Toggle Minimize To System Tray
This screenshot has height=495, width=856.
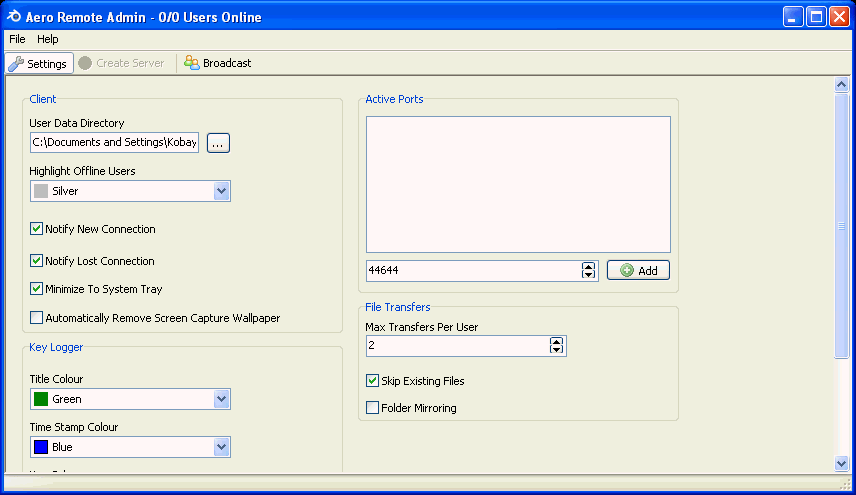[37, 289]
